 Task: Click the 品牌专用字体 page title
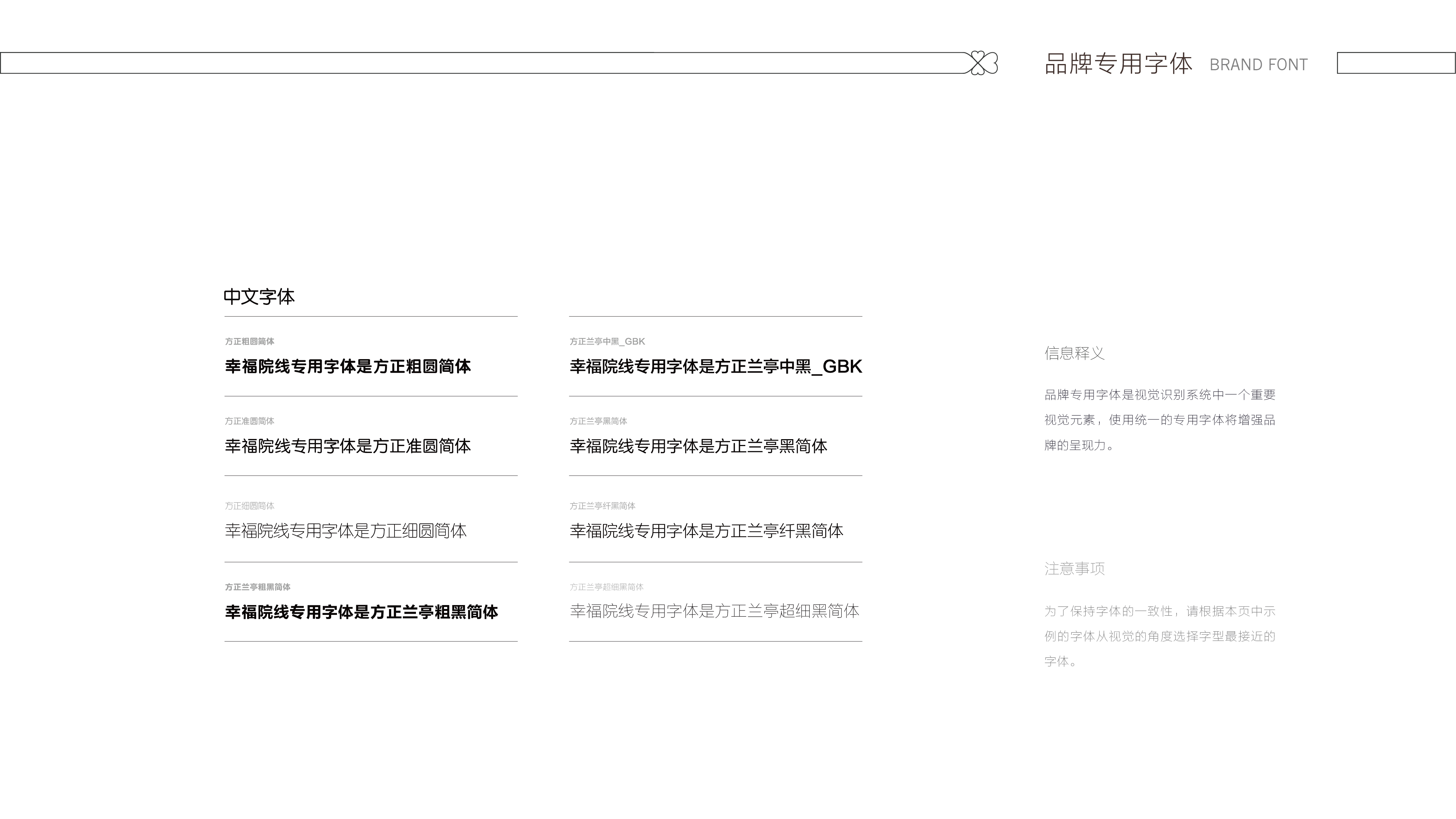(x=1118, y=64)
